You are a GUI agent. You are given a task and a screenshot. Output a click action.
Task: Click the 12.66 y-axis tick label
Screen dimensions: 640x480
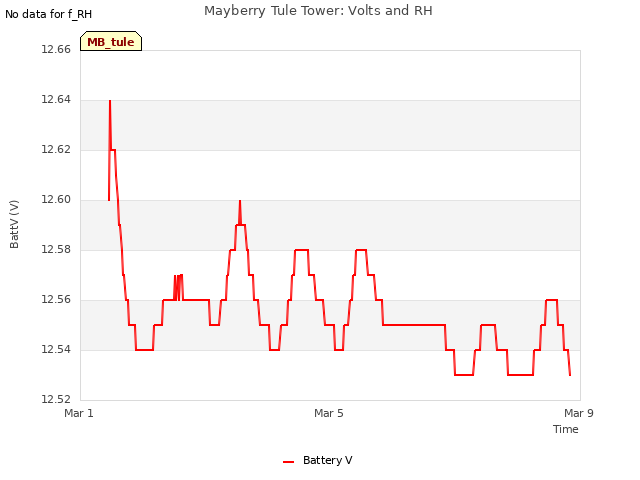[56, 49]
